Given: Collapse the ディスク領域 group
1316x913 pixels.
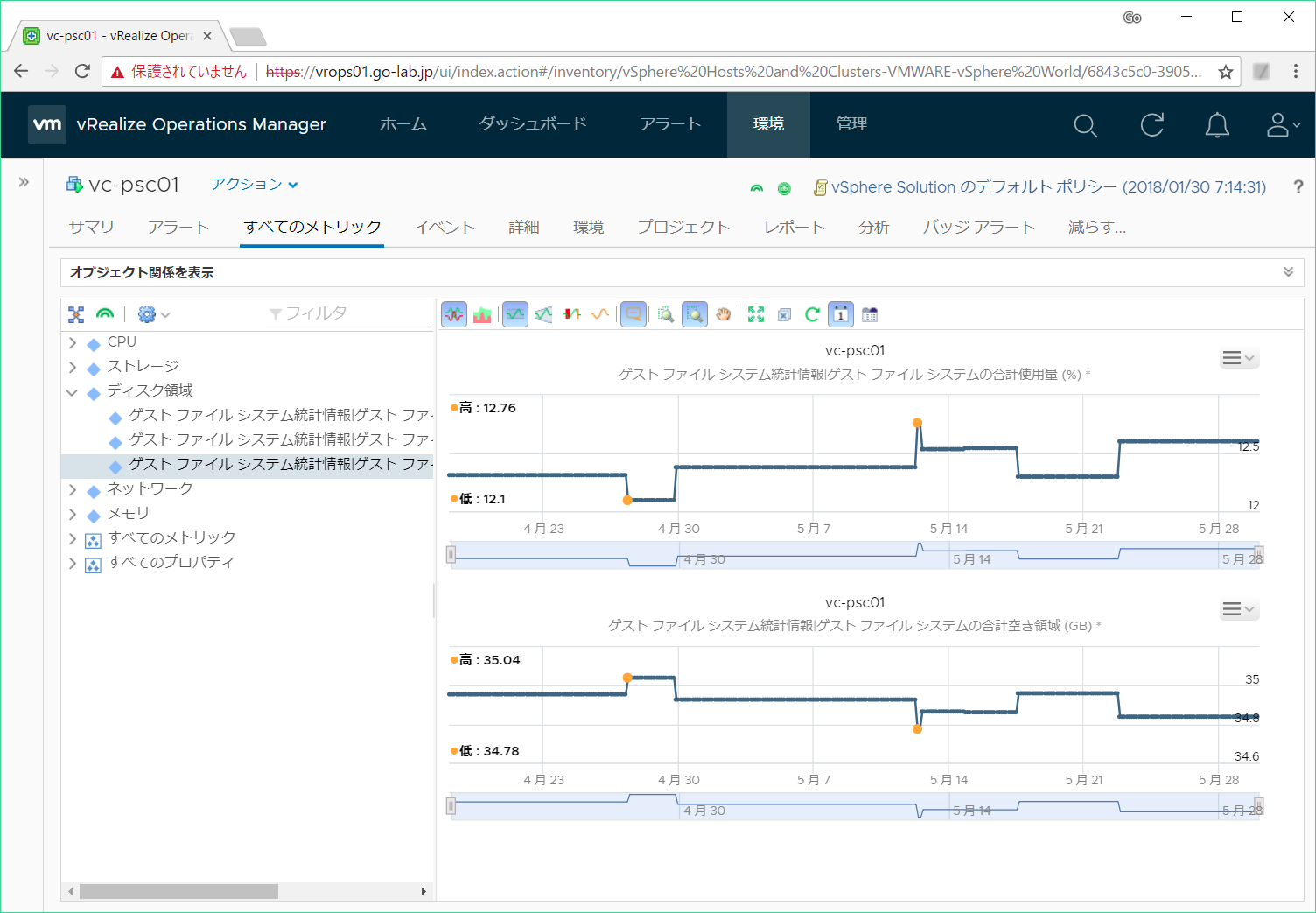Looking at the screenshot, I should click(x=73, y=391).
